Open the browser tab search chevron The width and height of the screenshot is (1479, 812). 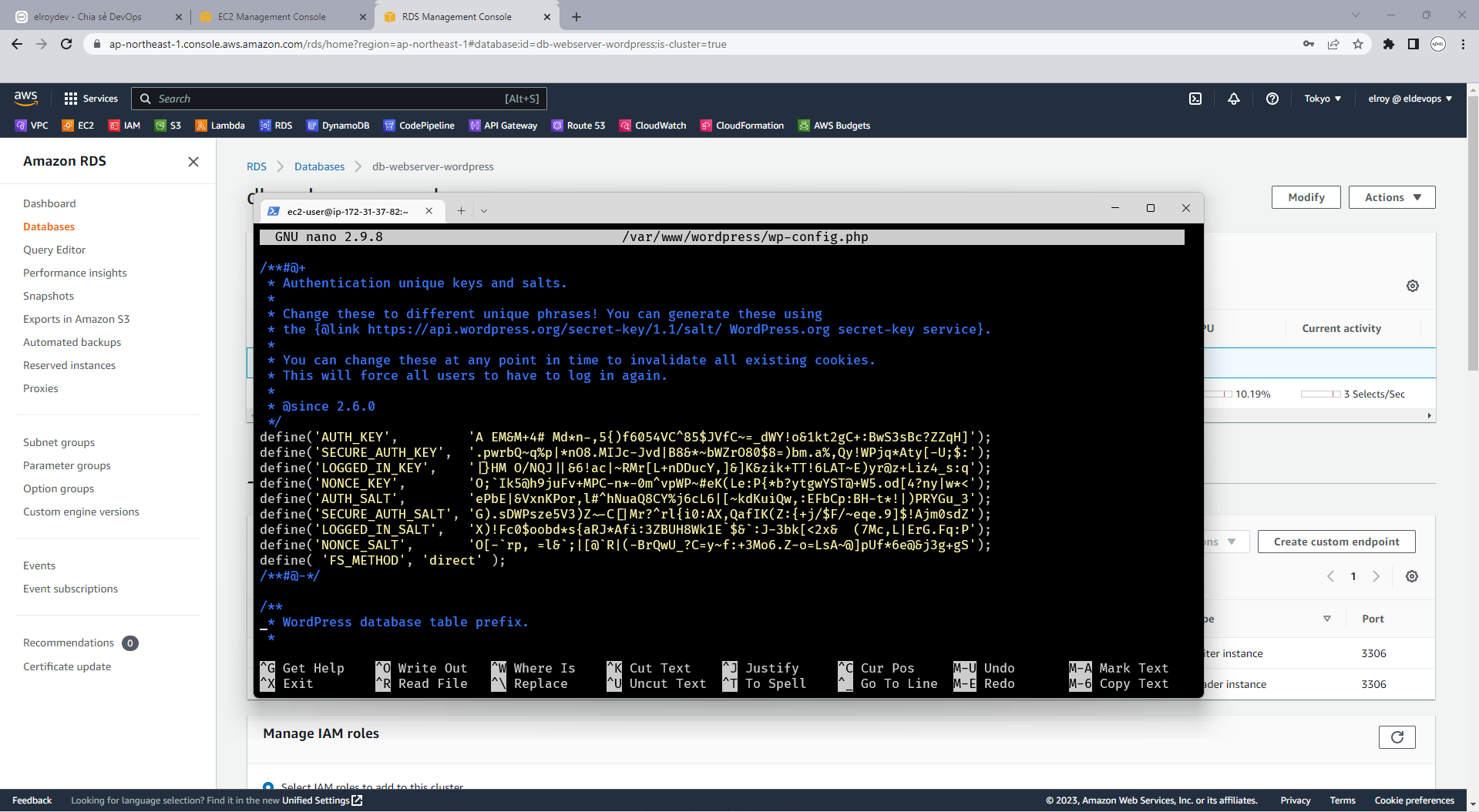tap(1356, 15)
